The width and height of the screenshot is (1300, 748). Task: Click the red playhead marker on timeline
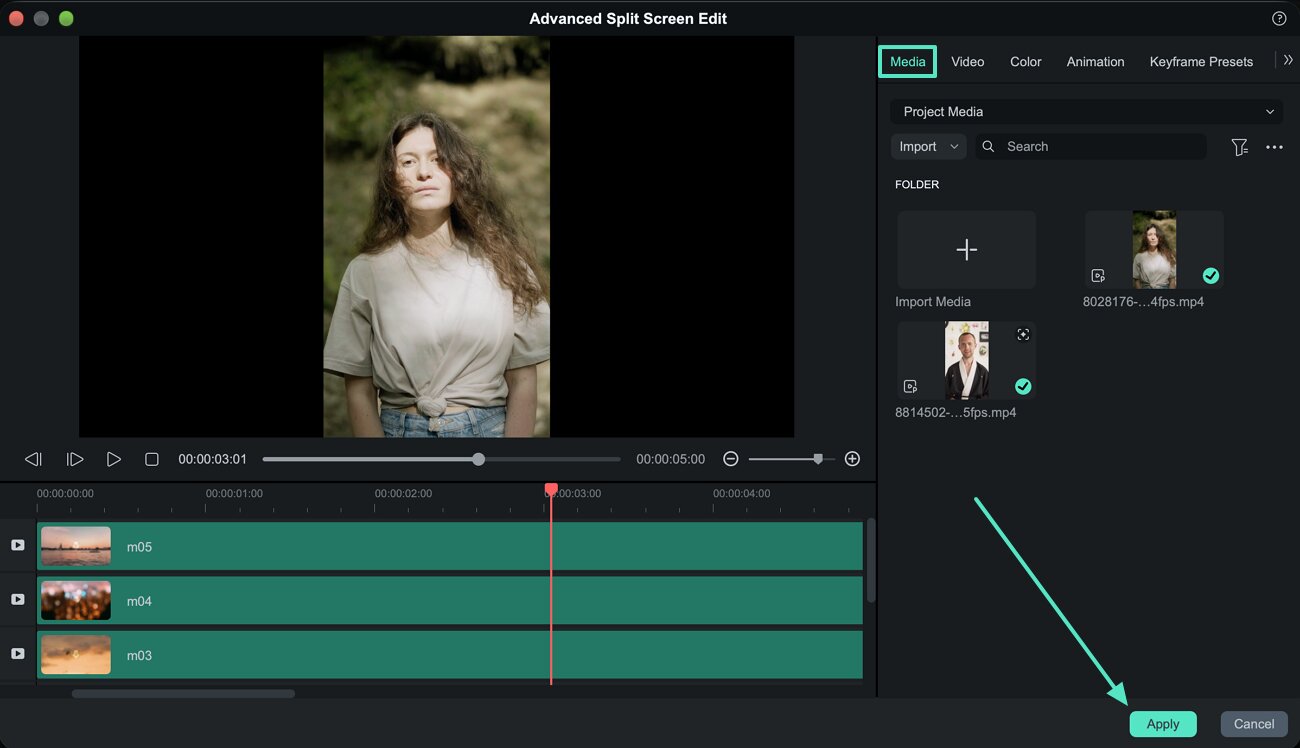[551, 489]
